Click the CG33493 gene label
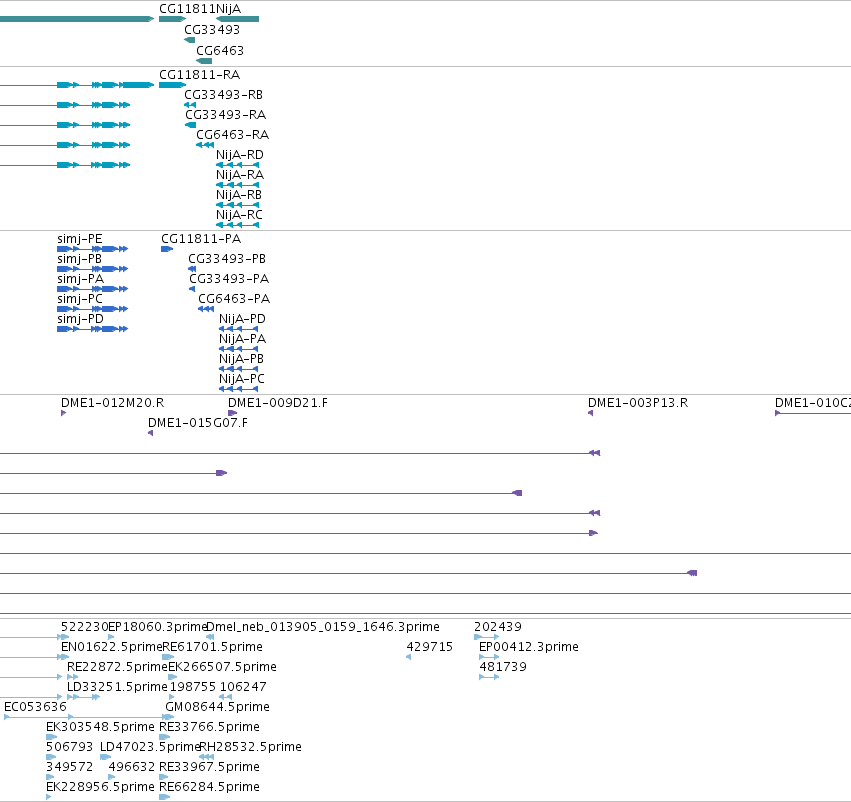The height and width of the screenshot is (802, 851). (212, 30)
